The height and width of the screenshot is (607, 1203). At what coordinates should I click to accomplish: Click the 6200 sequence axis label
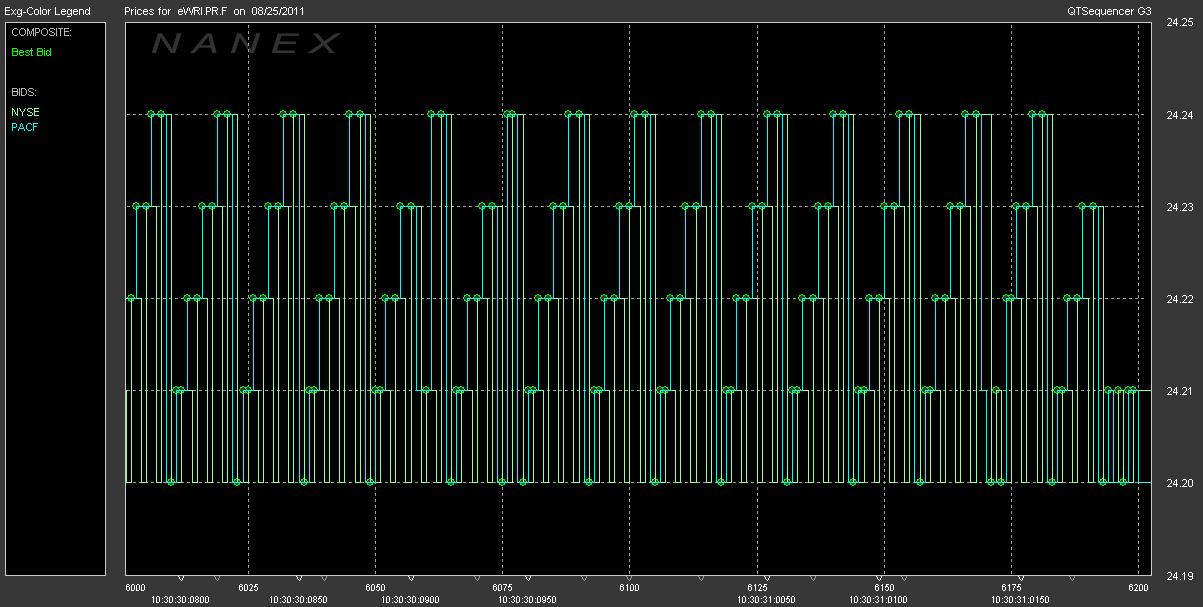point(1138,588)
